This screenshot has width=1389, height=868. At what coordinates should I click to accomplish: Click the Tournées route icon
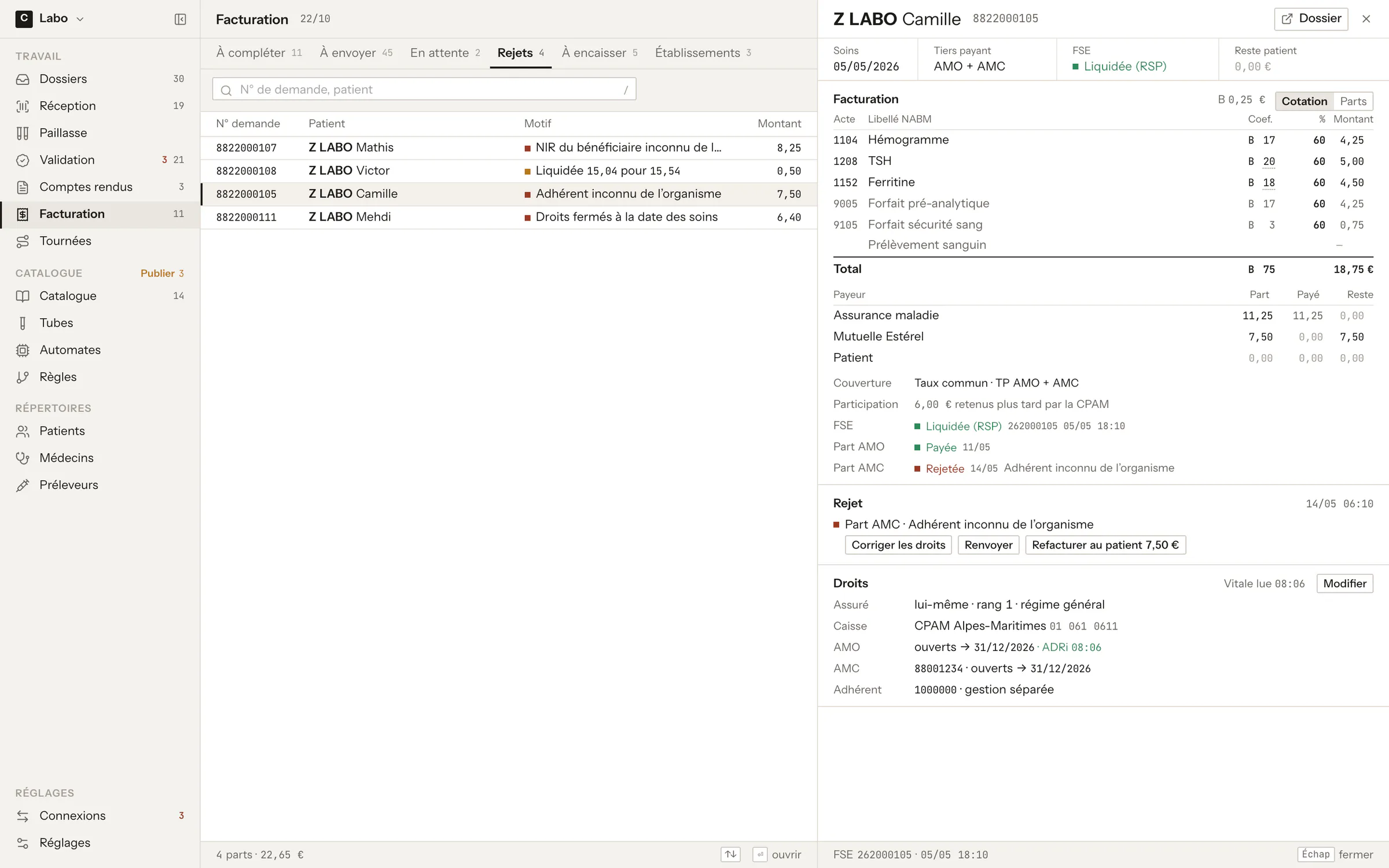(23, 241)
